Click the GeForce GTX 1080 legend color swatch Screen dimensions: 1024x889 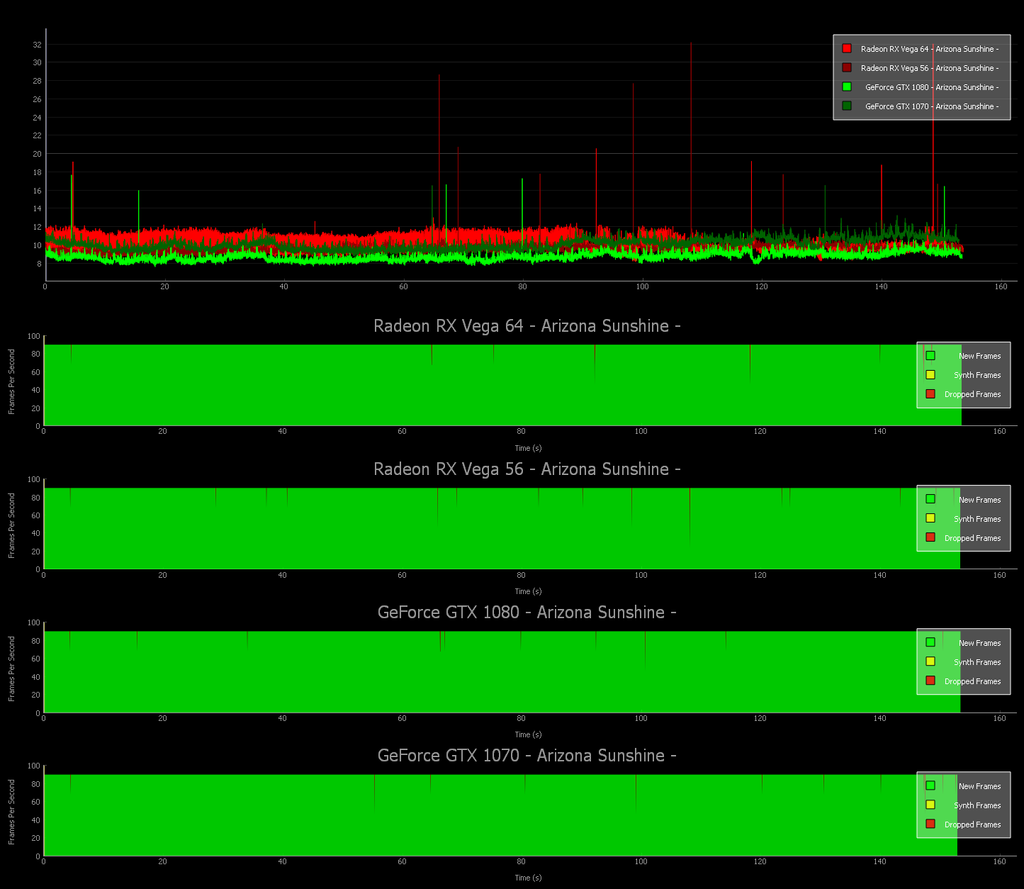point(846,86)
